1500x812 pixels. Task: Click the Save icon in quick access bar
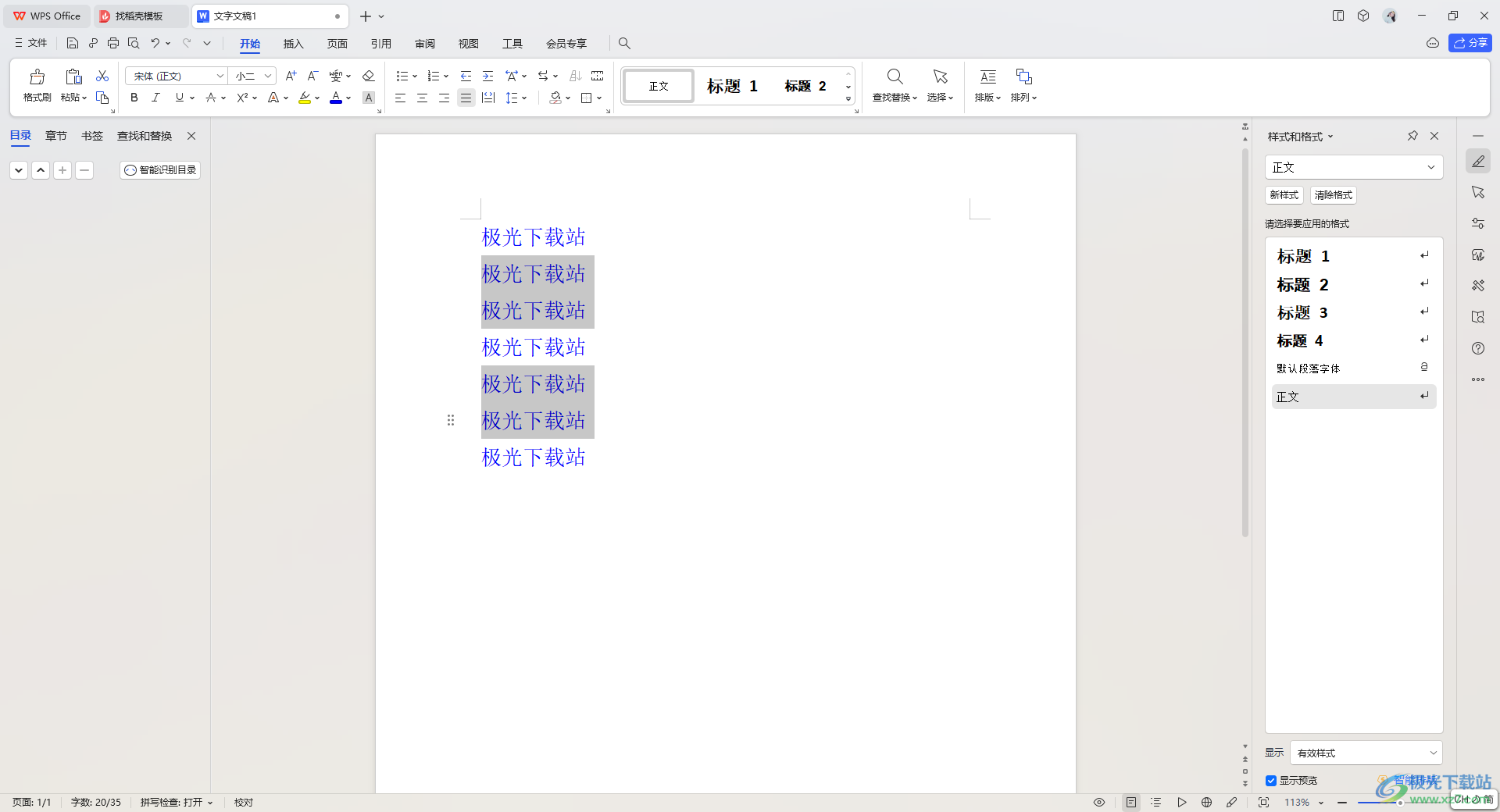tap(73, 43)
